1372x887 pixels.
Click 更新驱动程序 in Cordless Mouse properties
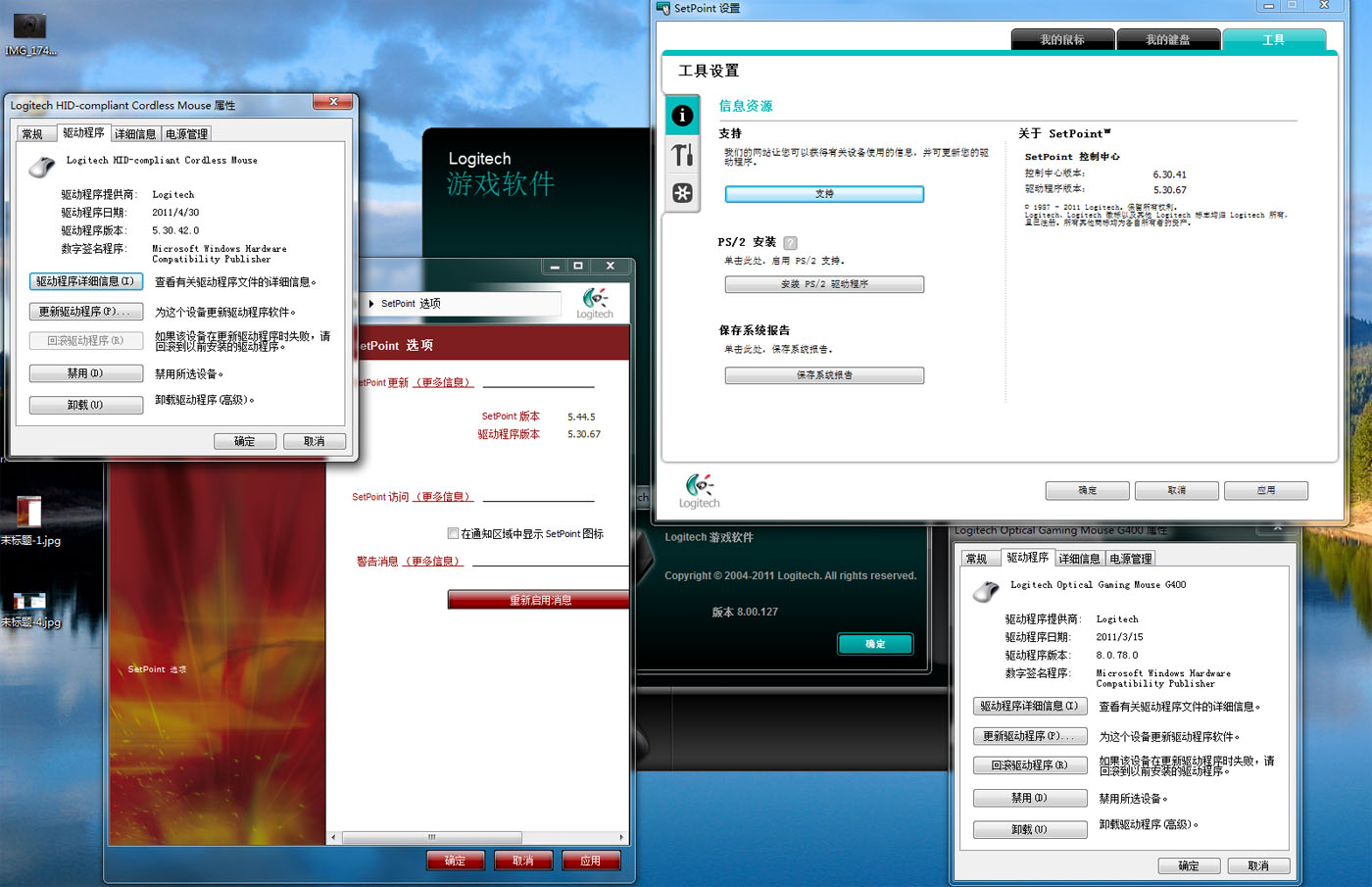(86, 312)
